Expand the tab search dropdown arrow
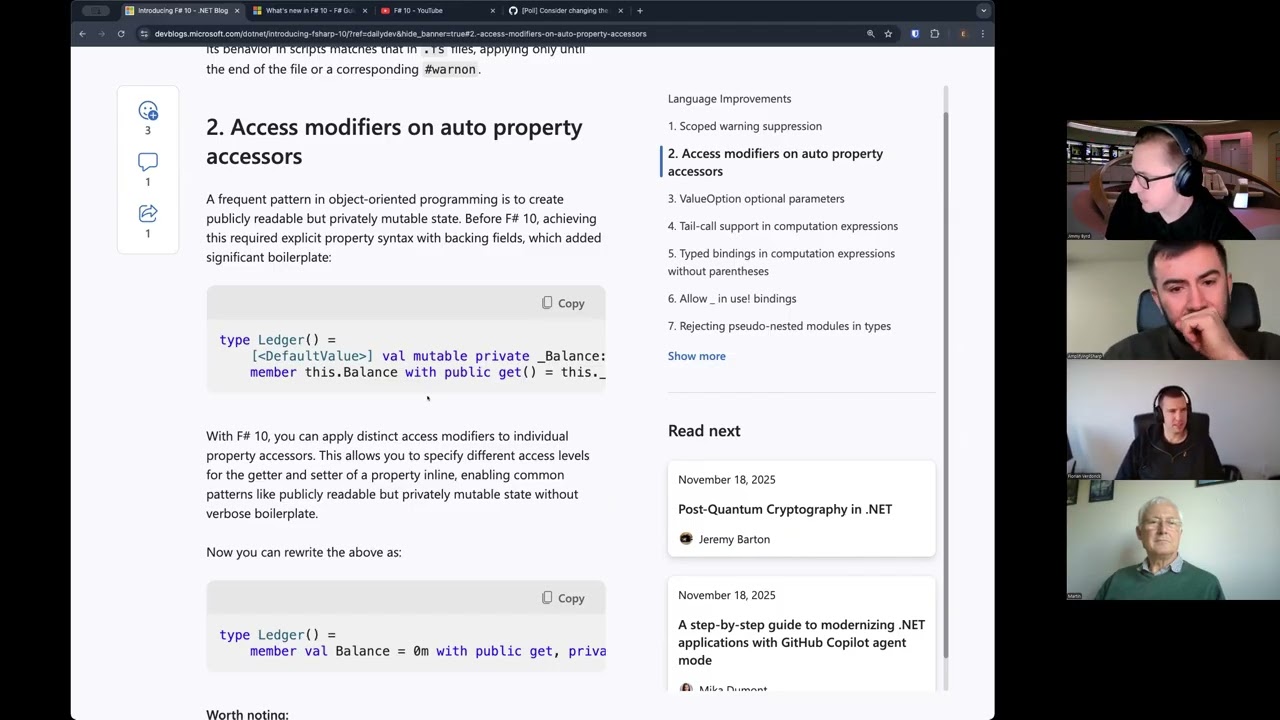 [983, 11]
